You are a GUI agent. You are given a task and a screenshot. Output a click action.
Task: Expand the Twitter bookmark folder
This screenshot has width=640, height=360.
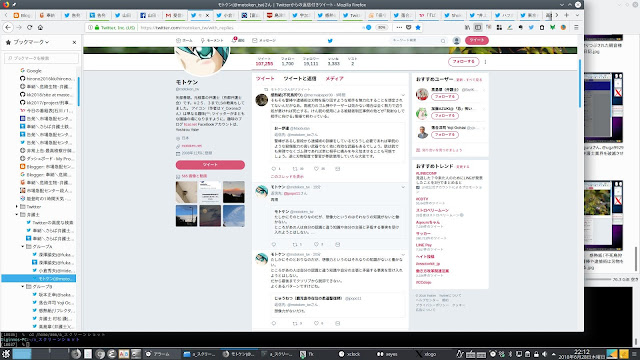coord(17,207)
